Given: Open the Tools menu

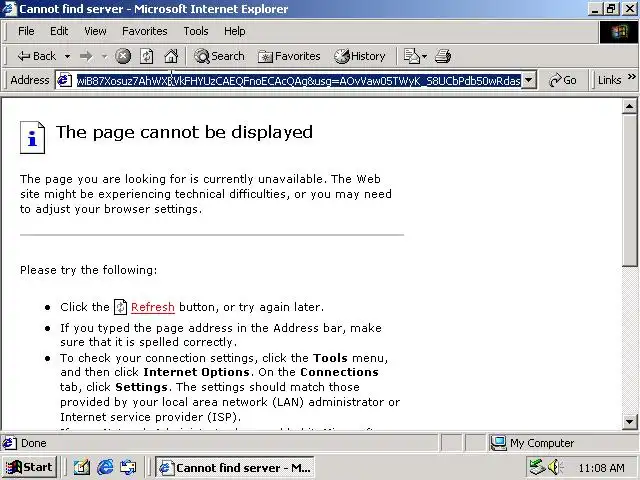Looking at the screenshot, I should [196, 31].
